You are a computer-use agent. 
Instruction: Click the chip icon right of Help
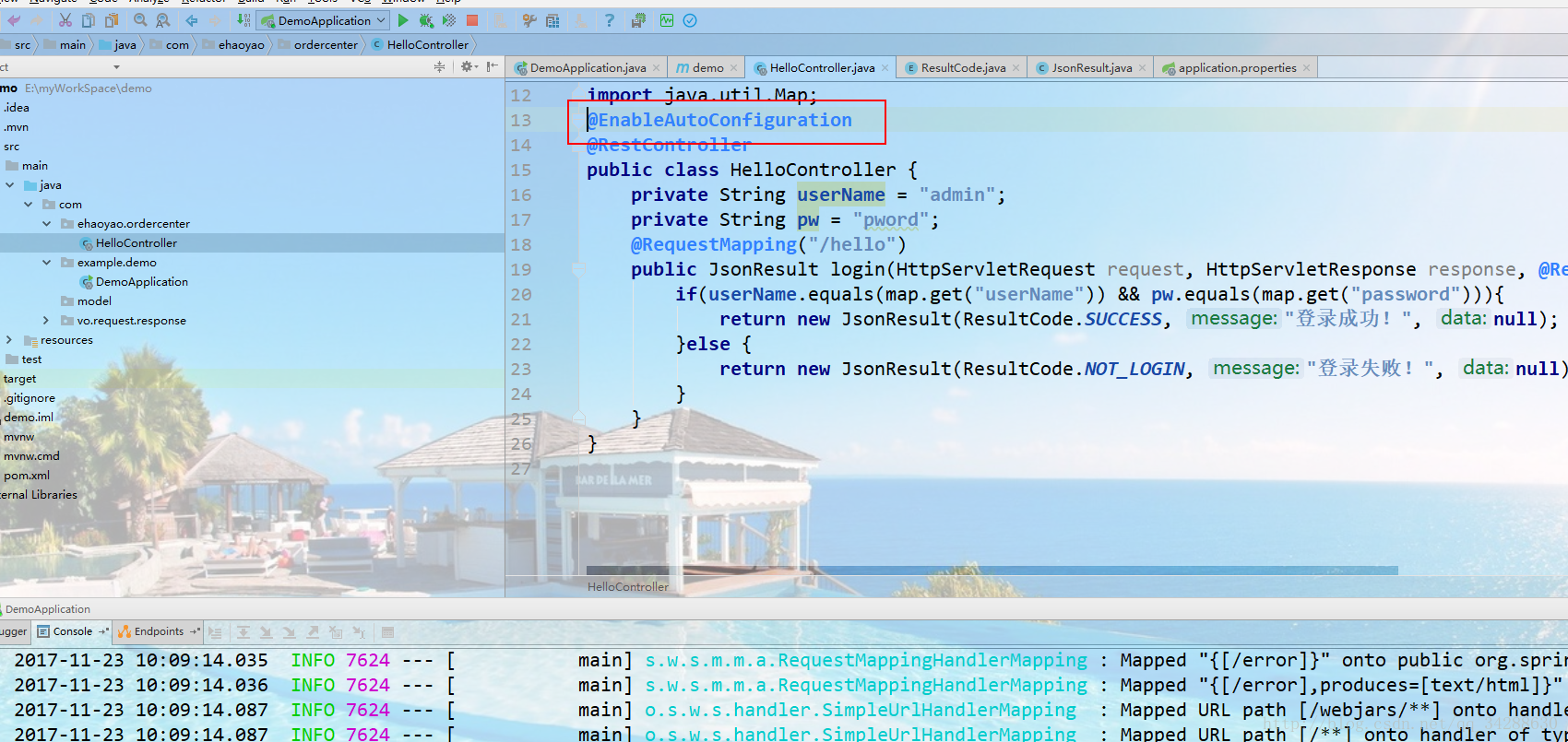point(638,20)
